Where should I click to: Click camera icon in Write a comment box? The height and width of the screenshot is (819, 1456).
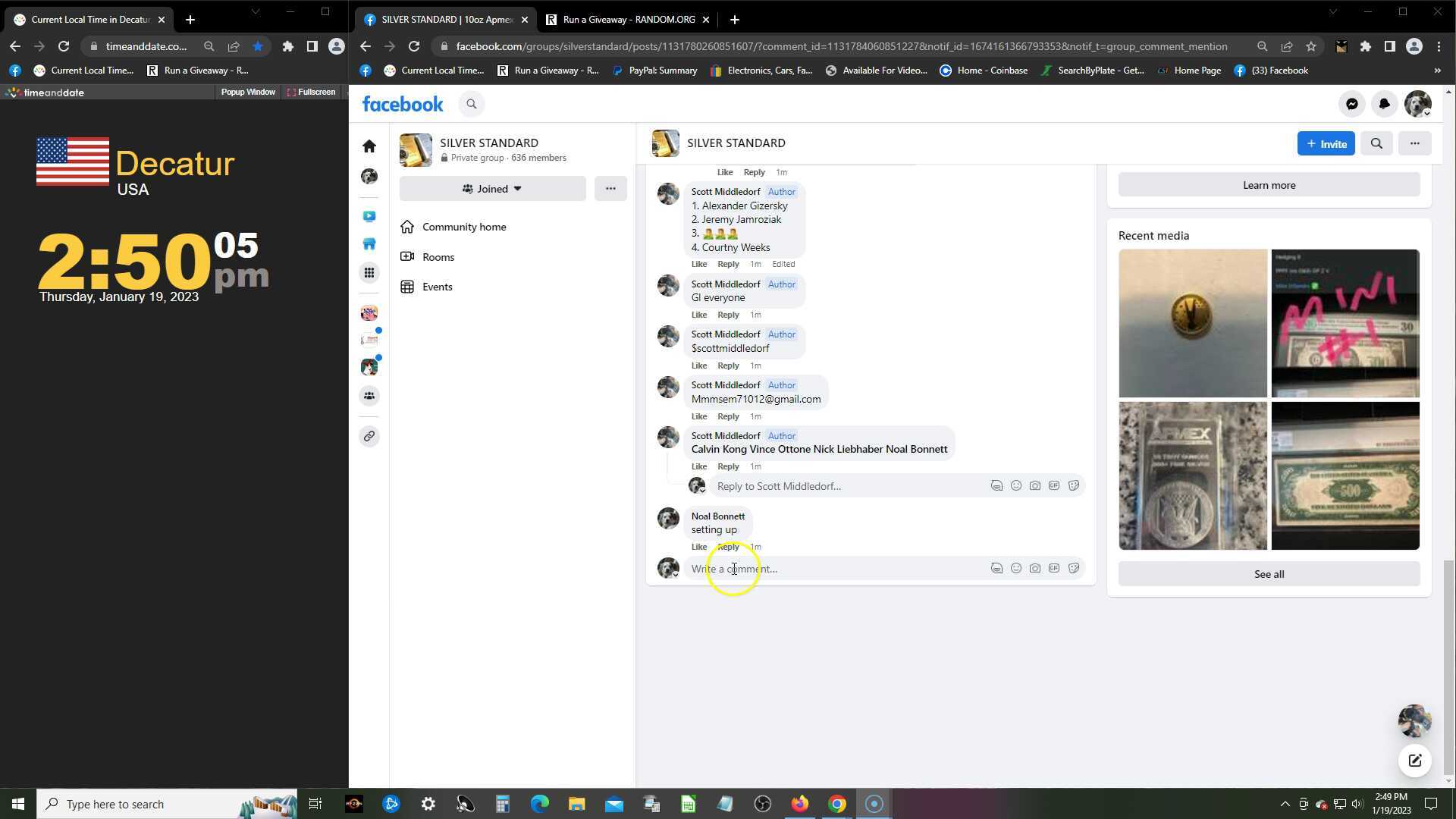(x=1035, y=568)
